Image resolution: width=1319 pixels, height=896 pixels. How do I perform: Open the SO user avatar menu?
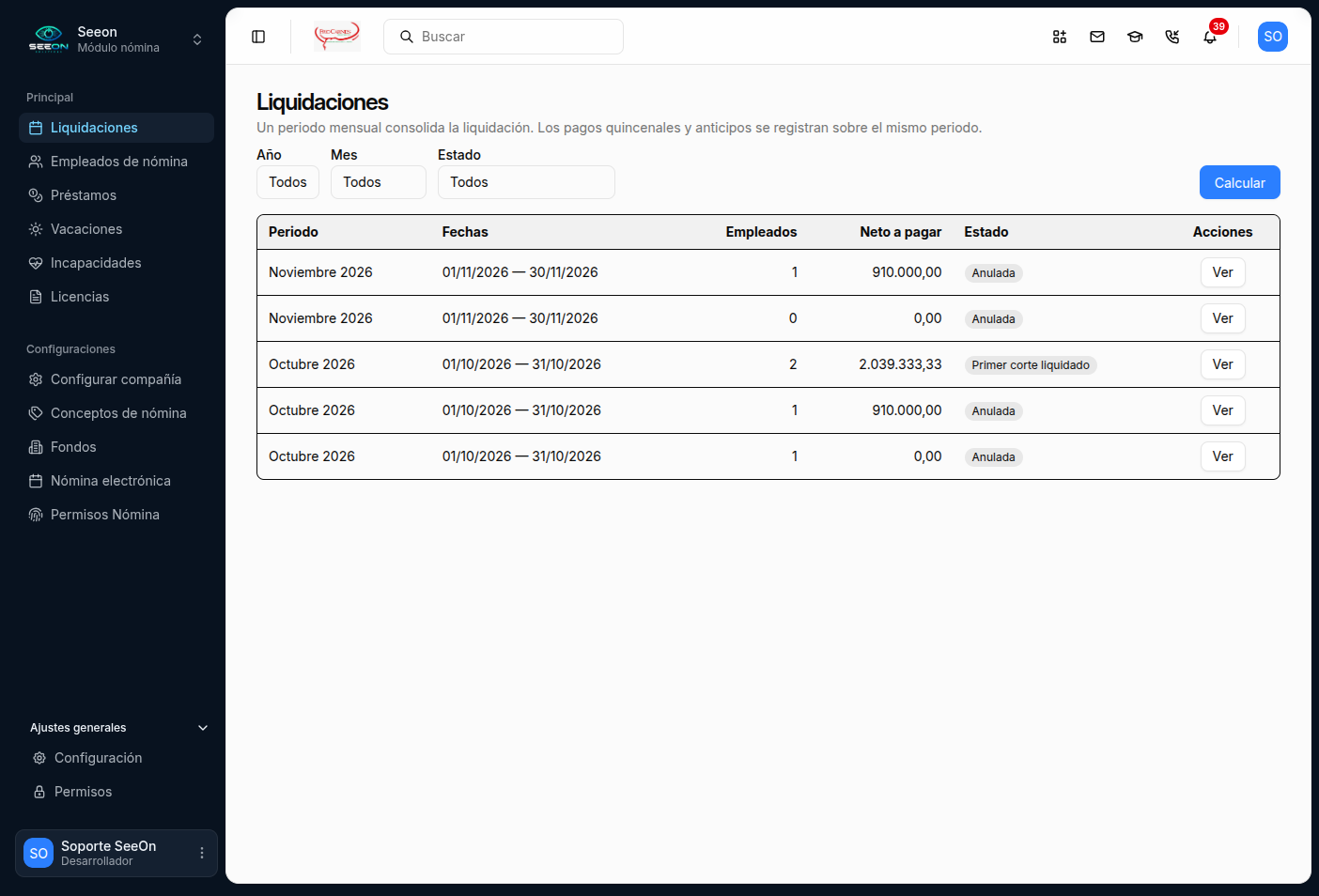click(1273, 37)
